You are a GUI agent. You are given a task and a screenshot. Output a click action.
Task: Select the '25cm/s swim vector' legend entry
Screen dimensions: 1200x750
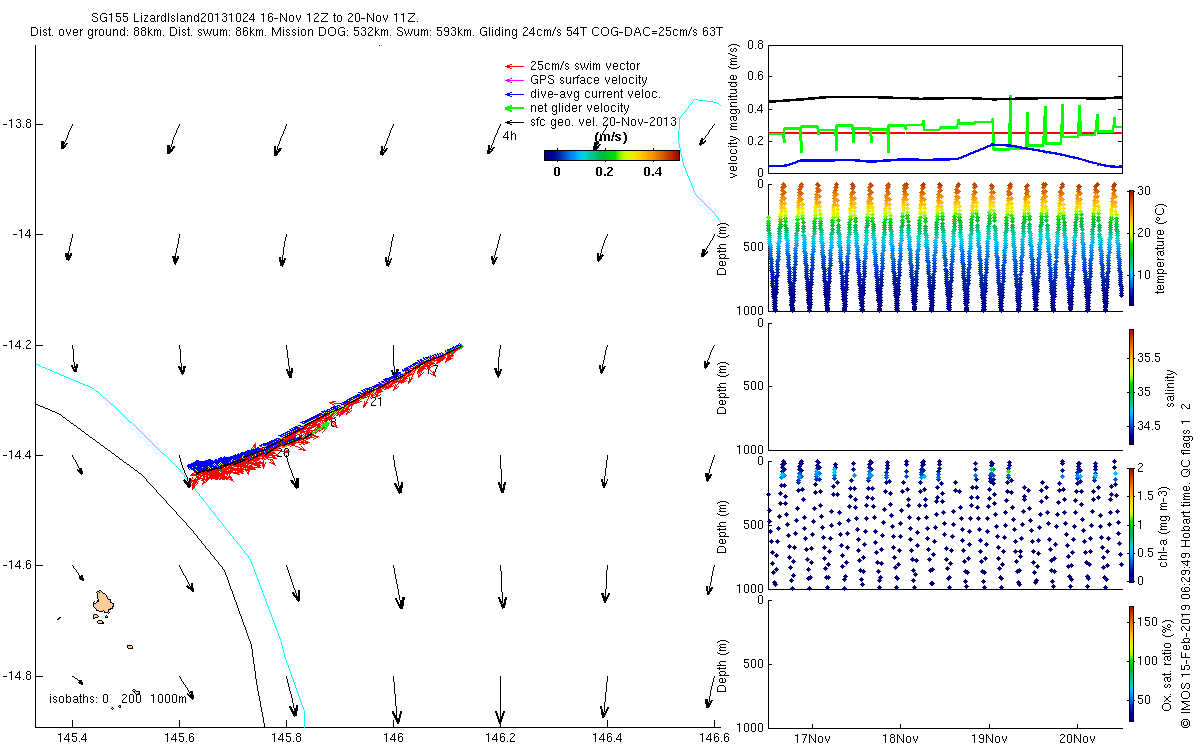click(585, 66)
